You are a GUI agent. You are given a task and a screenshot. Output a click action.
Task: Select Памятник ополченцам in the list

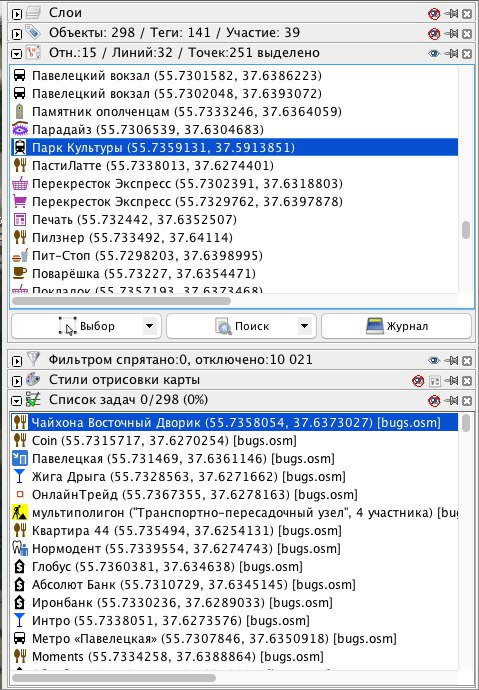click(x=234, y=112)
